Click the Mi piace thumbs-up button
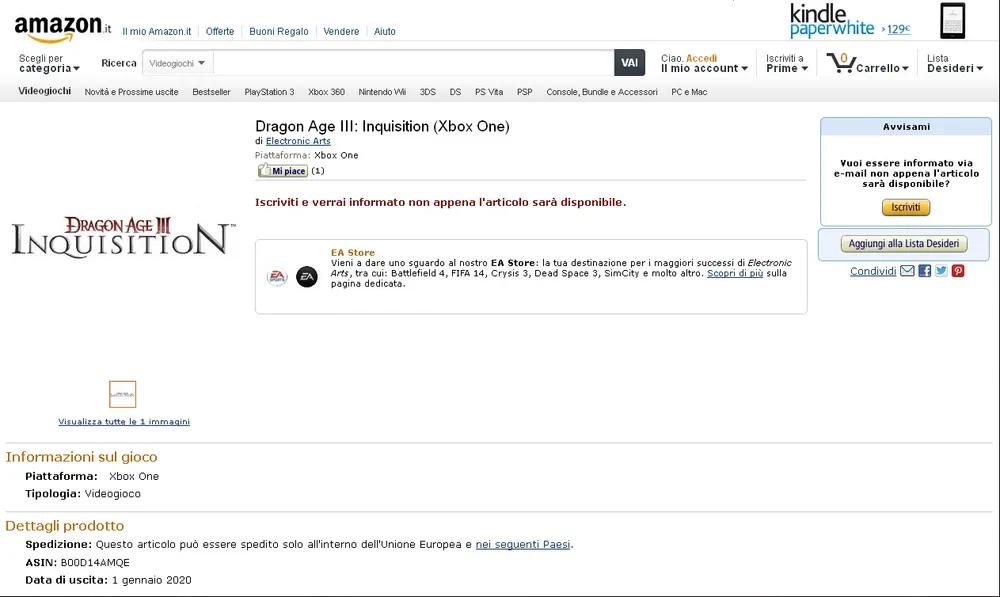The image size is (1000, 597). [x=283, y=171]
